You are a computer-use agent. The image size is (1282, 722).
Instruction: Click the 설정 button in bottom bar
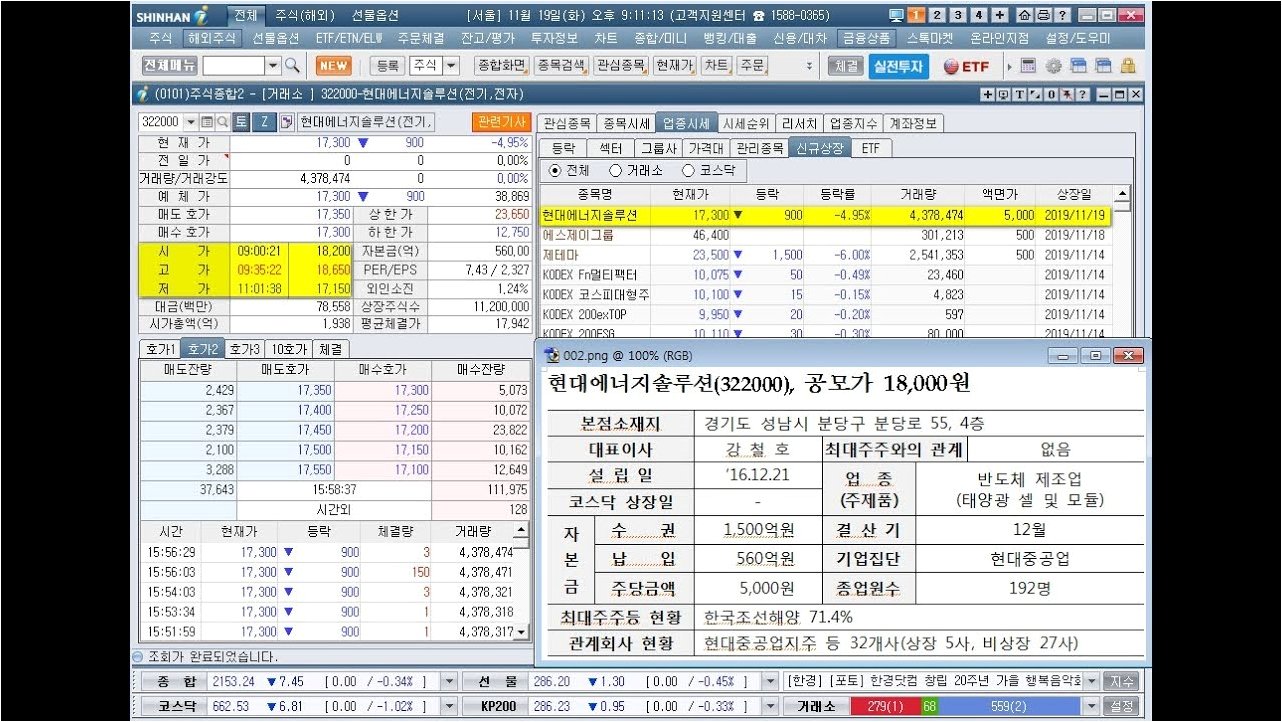pyautogui.click(x=1123, y=706)
